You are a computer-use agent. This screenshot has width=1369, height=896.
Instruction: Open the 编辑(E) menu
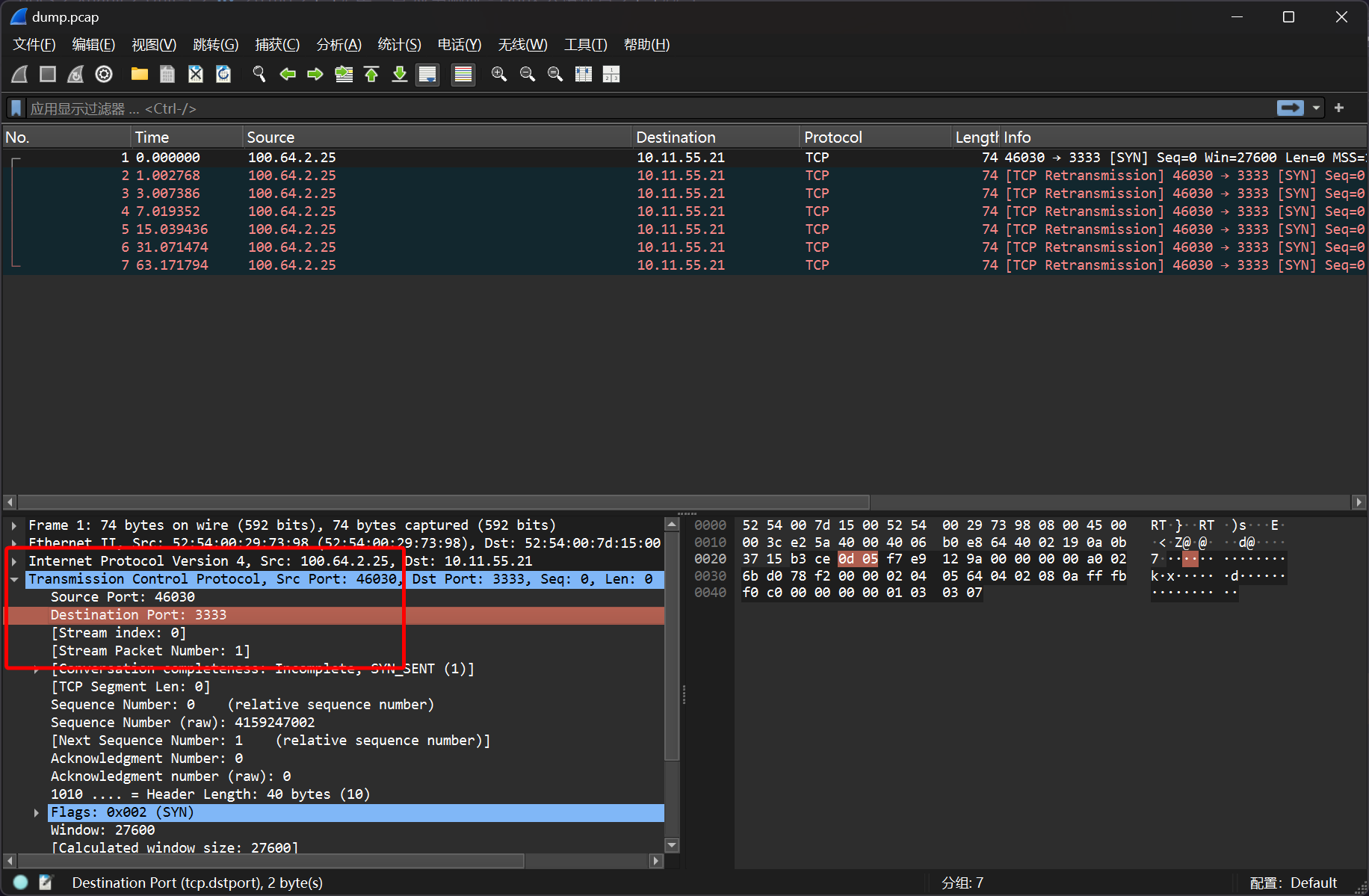coord(93,45)
